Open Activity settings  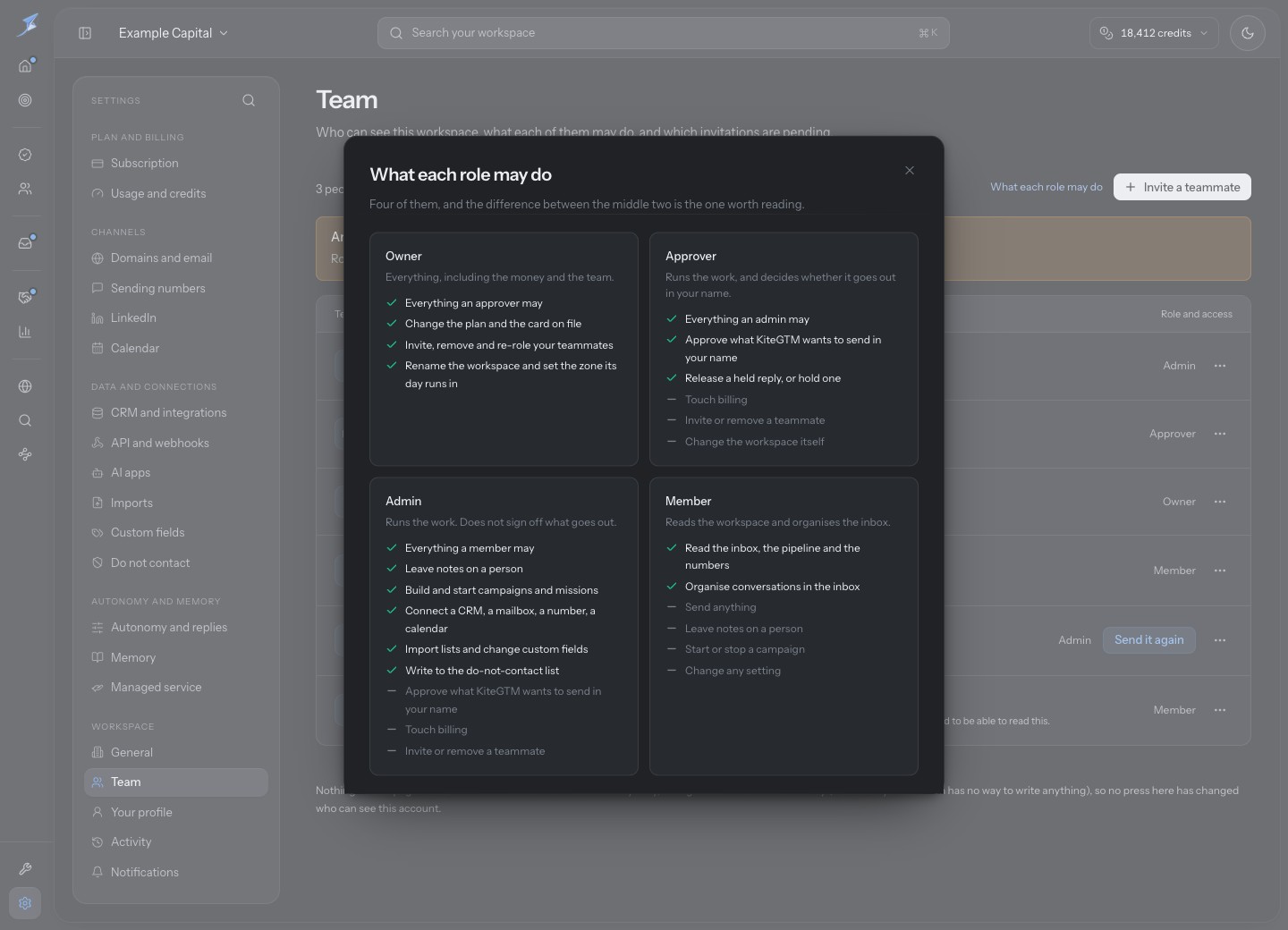pyautogui.click(x=176, y=842)
